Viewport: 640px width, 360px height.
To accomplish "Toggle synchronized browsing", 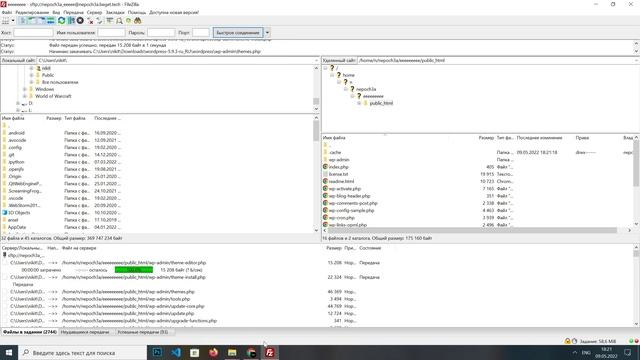I will click(x=129, y=20).
